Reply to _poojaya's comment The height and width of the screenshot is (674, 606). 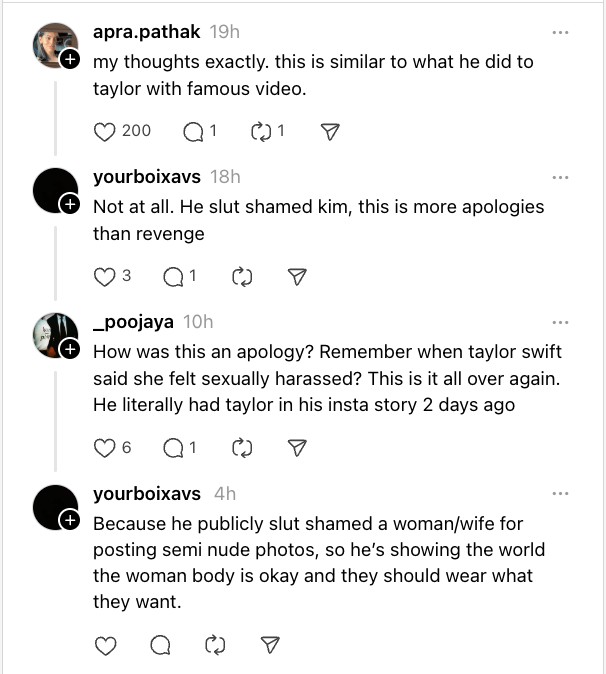click(172, 448)
